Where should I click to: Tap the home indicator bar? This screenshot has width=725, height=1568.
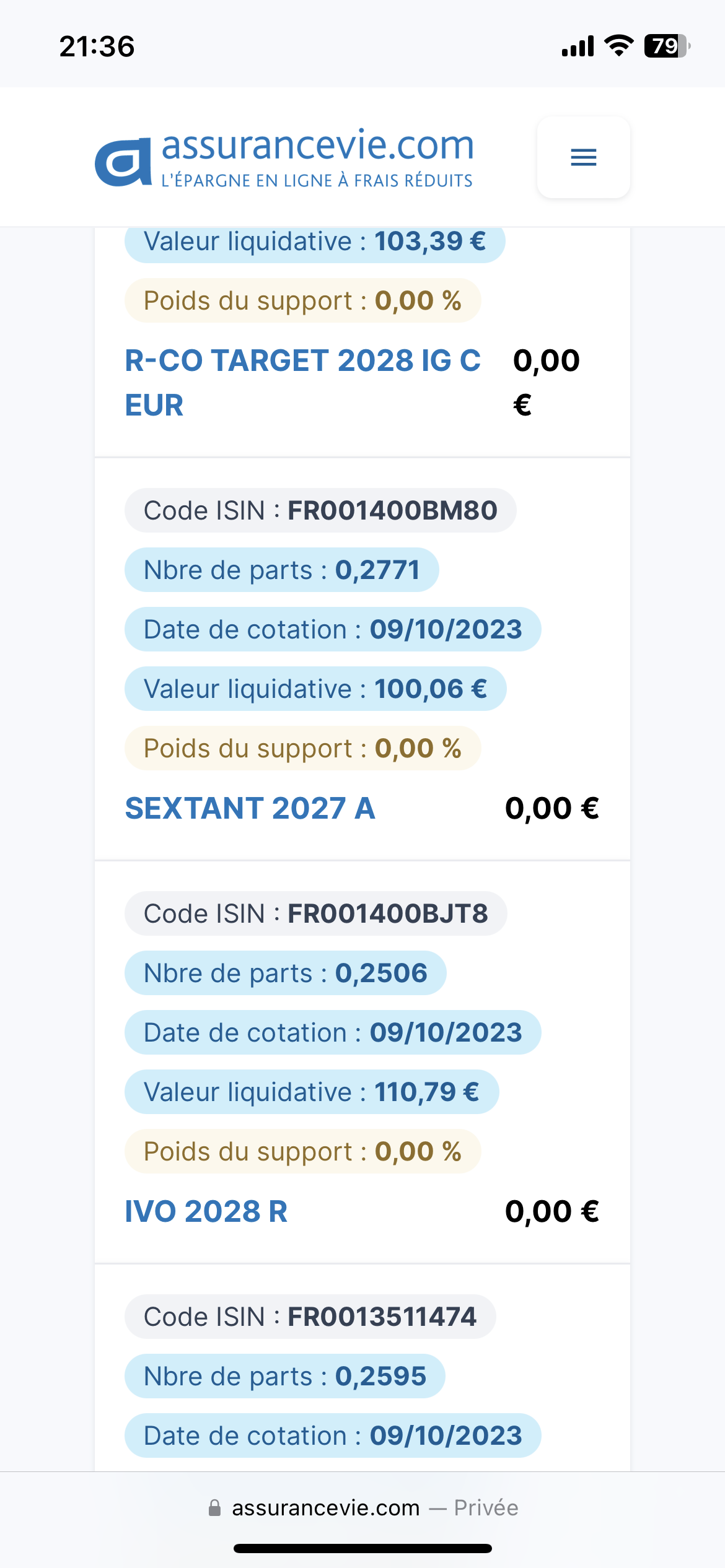coord(362,1548)
